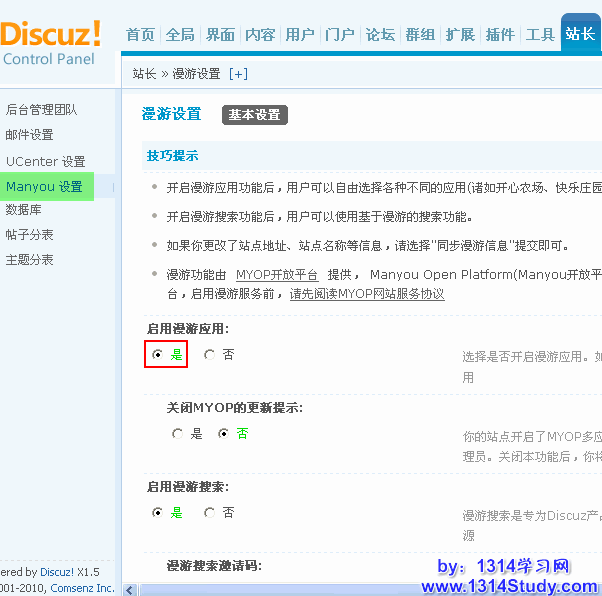Click the MYOP开放平台 link

point(277,275)
